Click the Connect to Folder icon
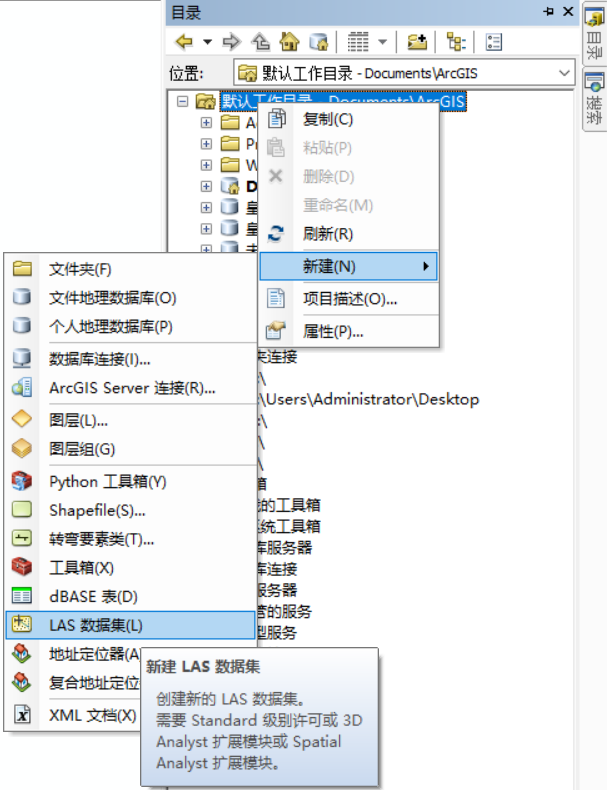This screenshot has height=790, width=607. (417, 41)
